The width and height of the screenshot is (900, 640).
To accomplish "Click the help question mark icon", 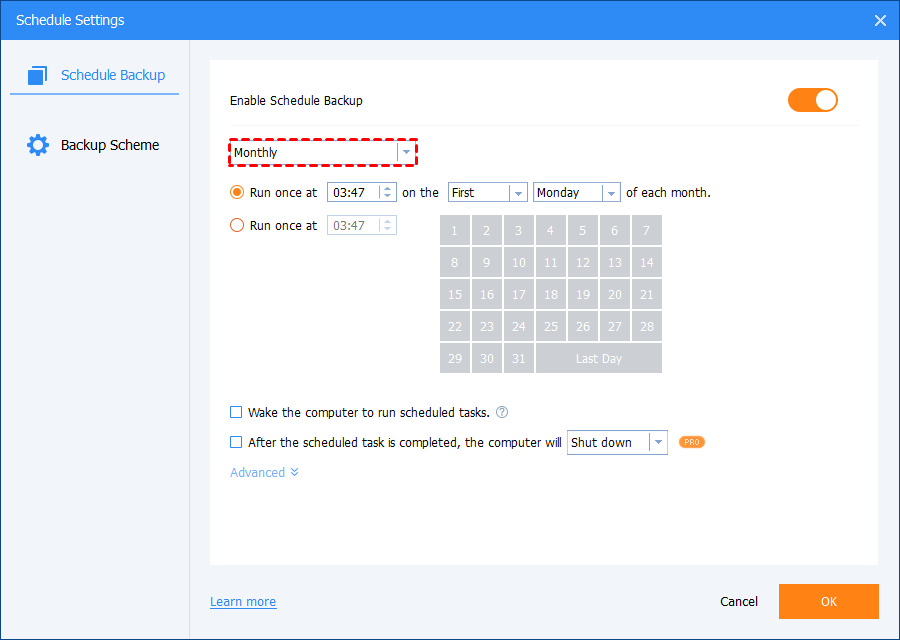I will (x=502, y=412).
